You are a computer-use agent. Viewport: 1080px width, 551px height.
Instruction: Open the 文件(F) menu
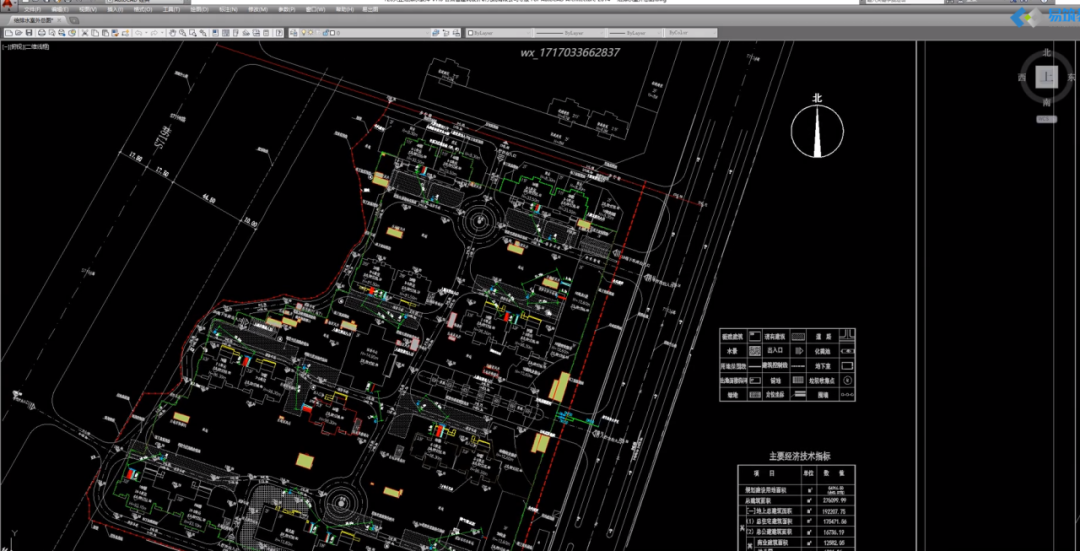pyautogui.click(x=32, y=9)
